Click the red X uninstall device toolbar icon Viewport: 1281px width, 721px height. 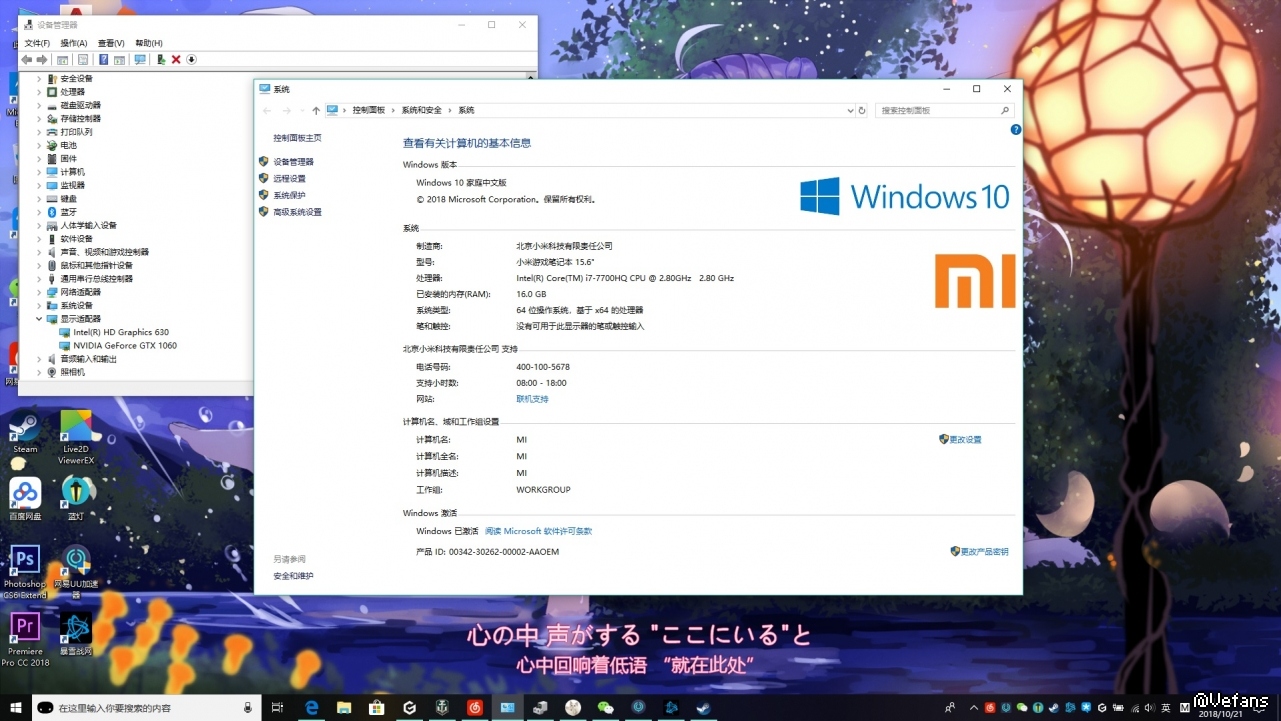[176, 60]
